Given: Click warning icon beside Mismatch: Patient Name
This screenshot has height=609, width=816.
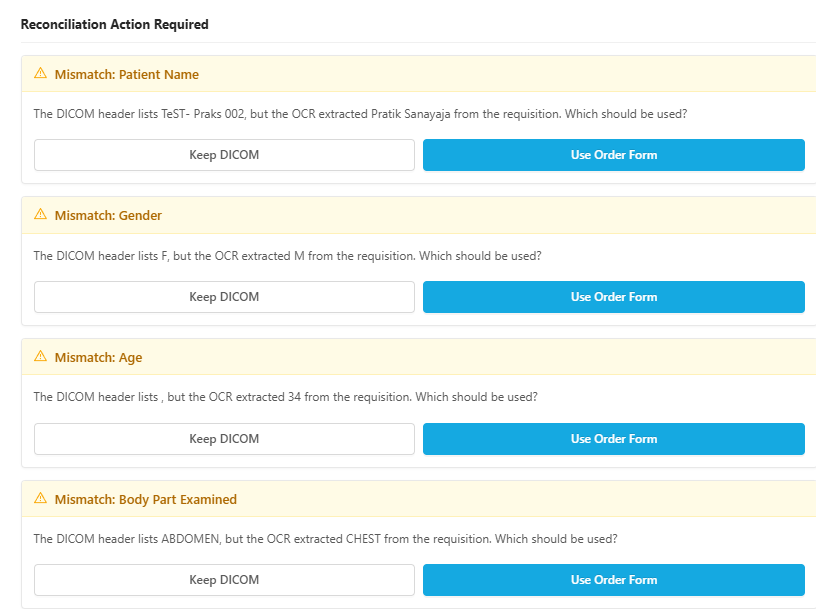Looking at the screenshot, I should pos(40,73).
